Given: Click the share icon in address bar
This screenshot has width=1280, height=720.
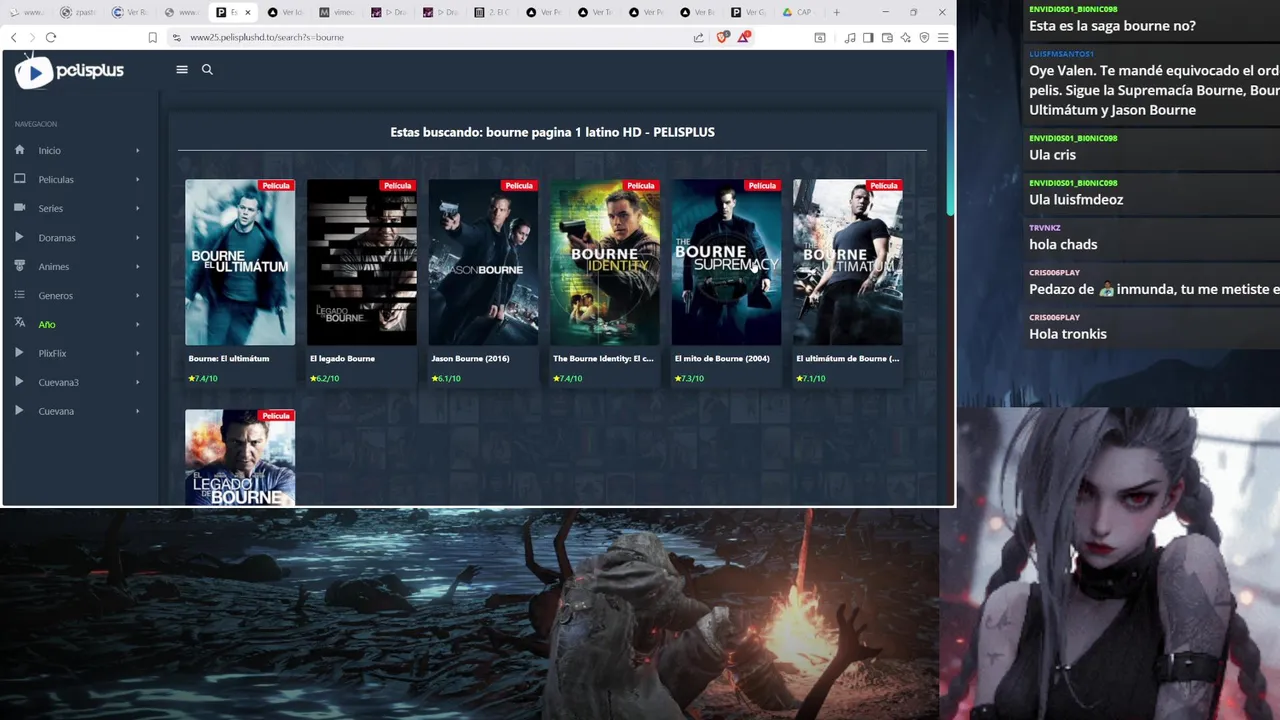Looking at the screenshot, I should point(698,37).
